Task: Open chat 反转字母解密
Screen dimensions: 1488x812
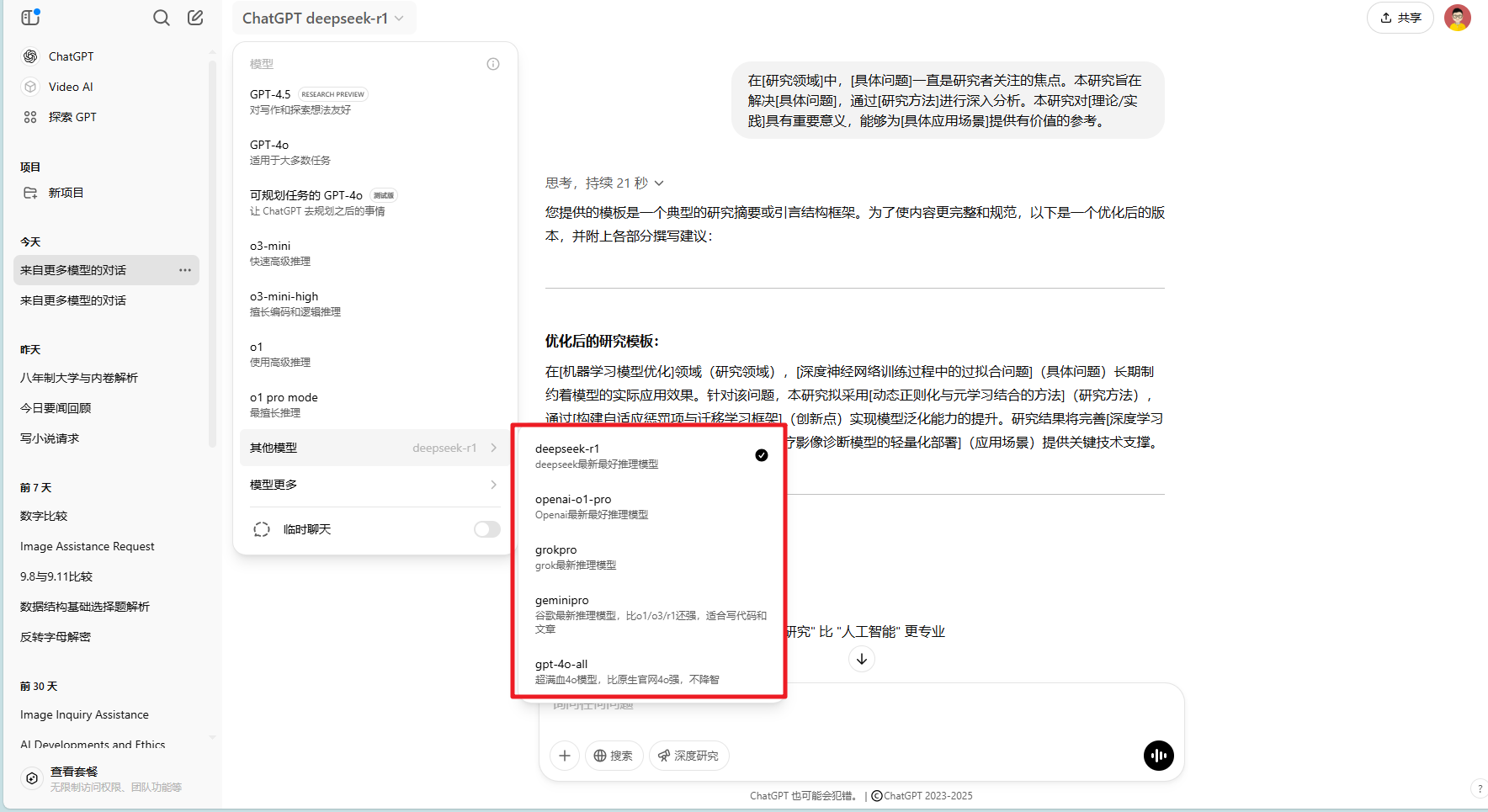Action: tap(106, 637)
